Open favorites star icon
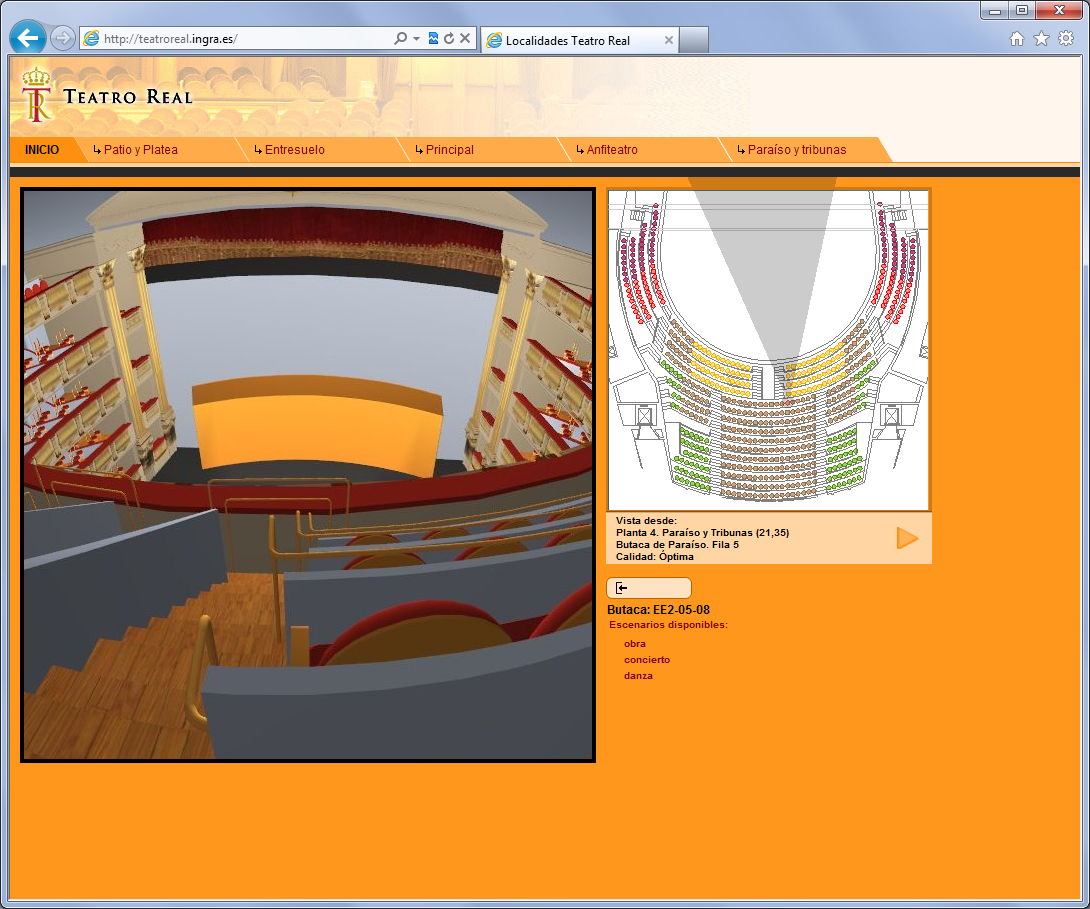 tap(1041, 39)
